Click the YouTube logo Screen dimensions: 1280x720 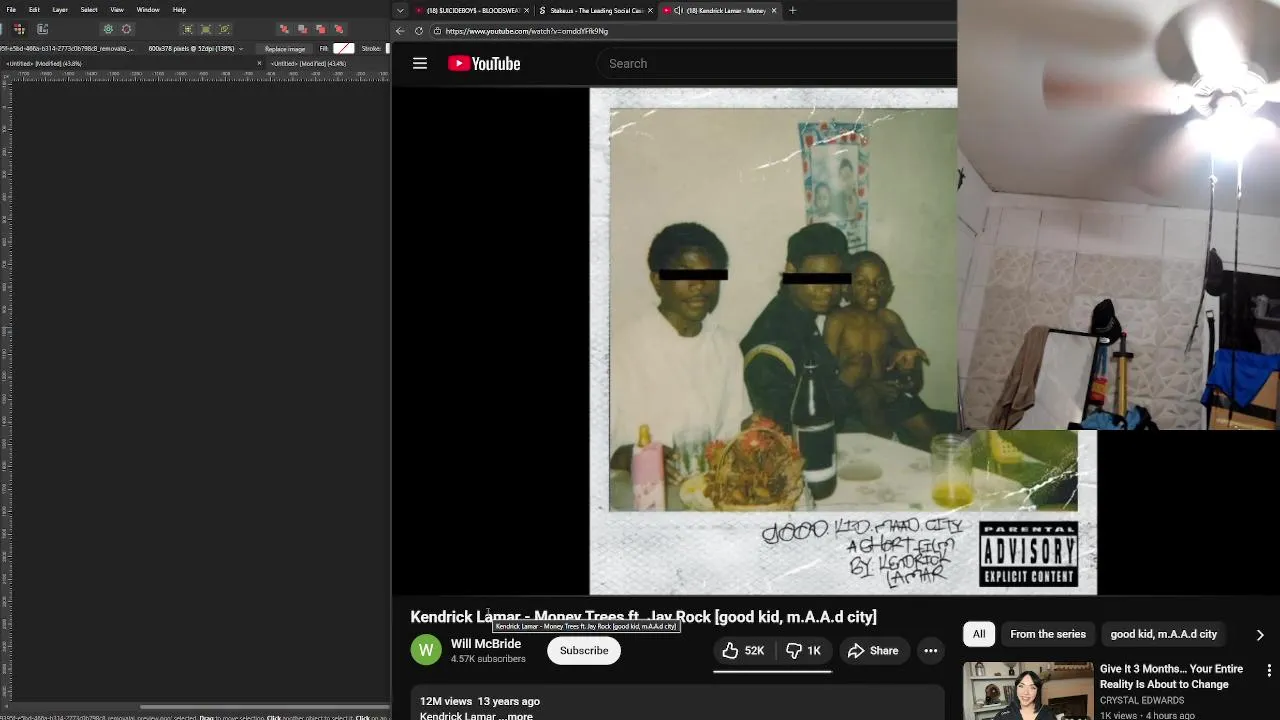click(484, 63)
